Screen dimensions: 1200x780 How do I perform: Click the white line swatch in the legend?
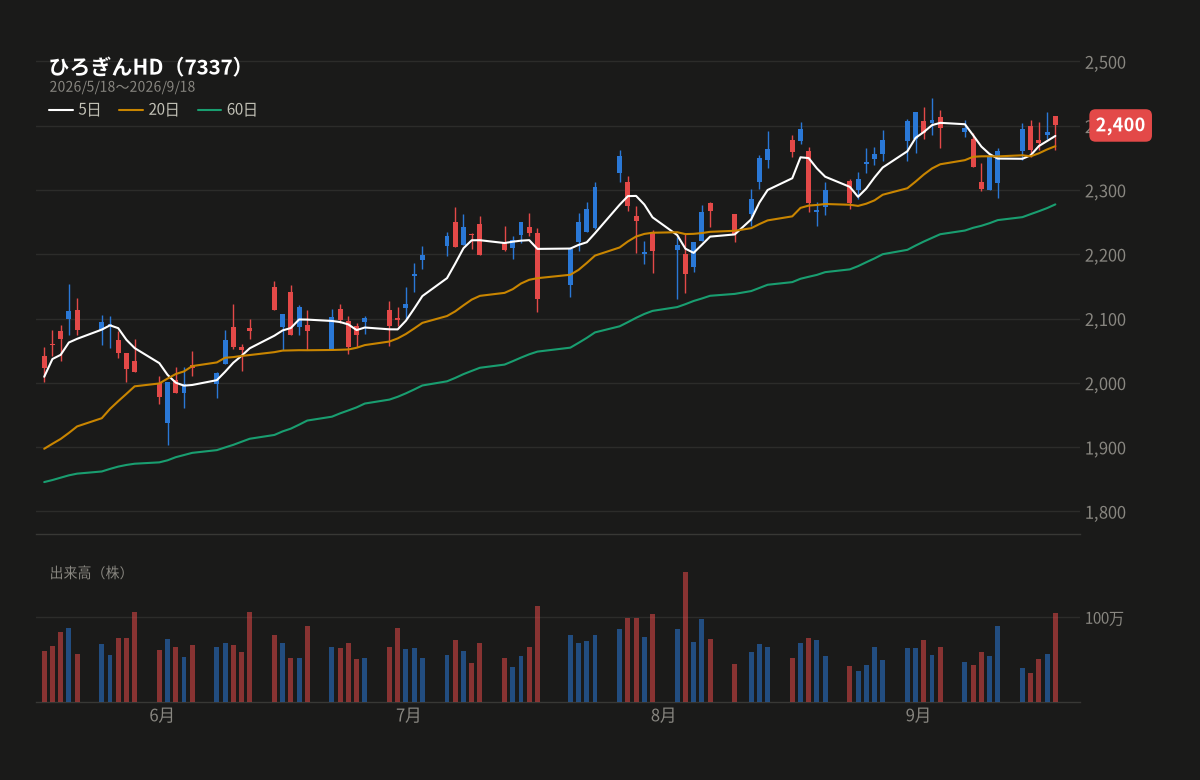[61, 110]
